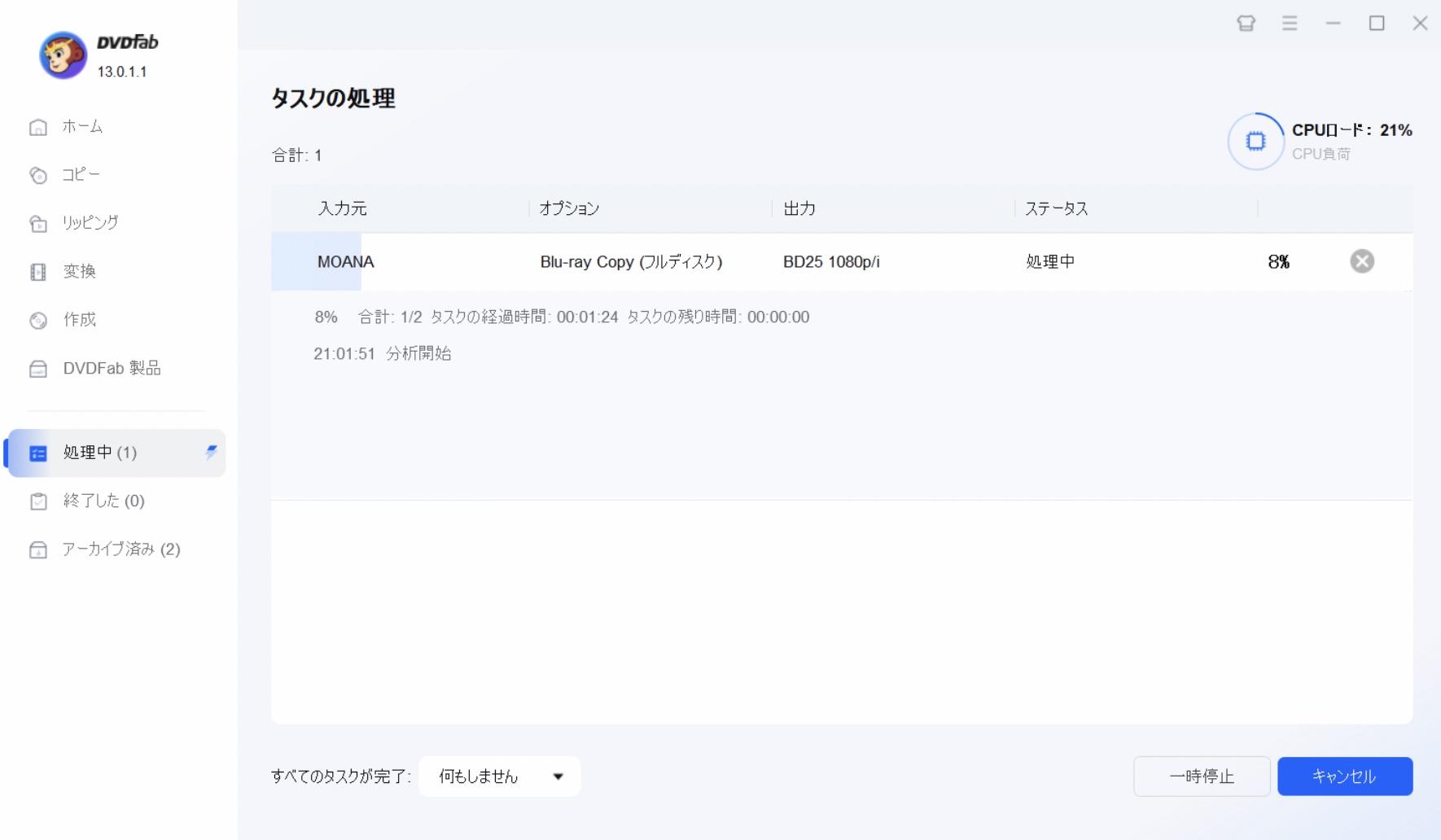1441x840 pixels.
Task: Click the ステータス column header
Action: pos(1057,208)
